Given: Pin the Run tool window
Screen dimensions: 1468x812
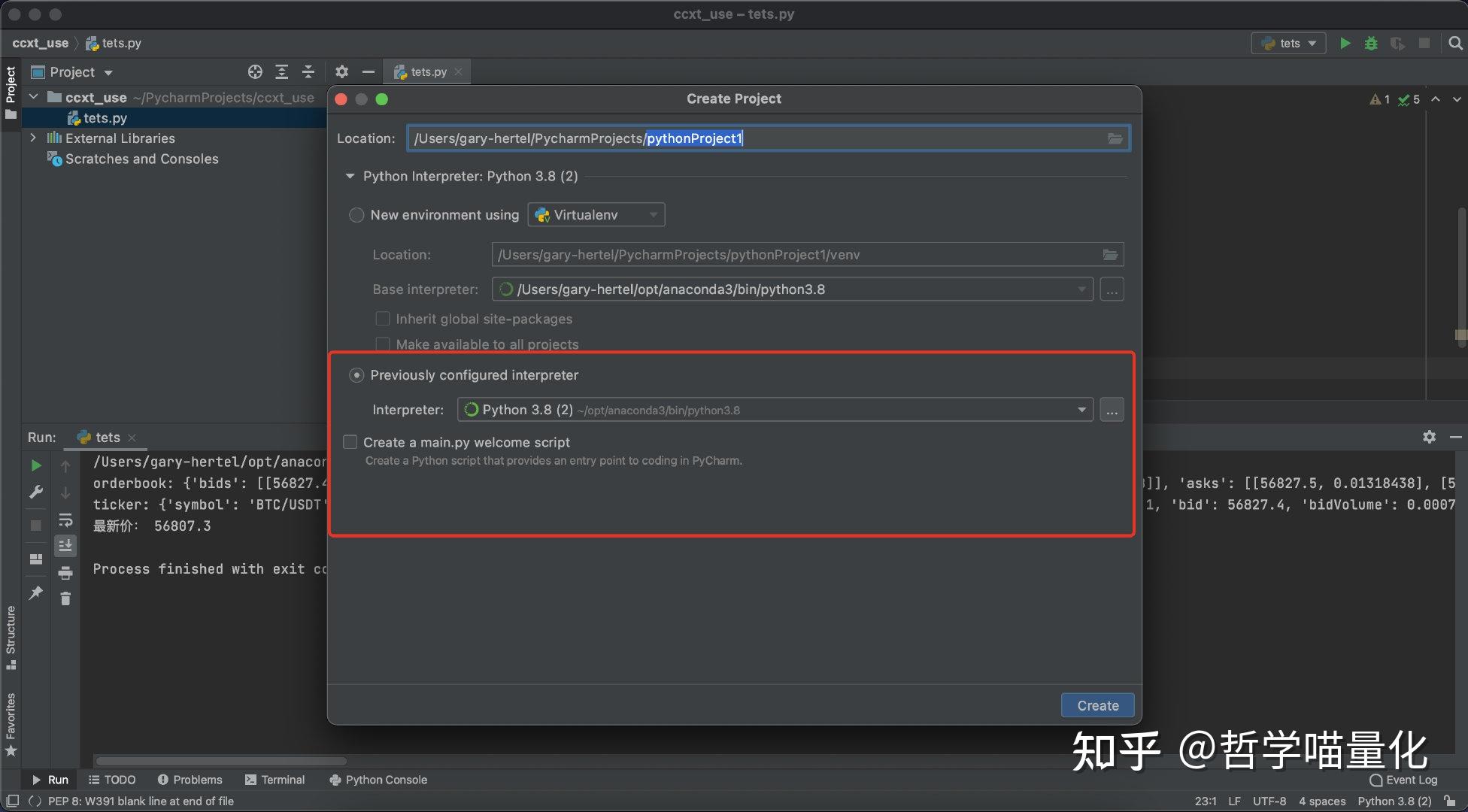Looking at the screenshot, I should [x=35, y=593].
